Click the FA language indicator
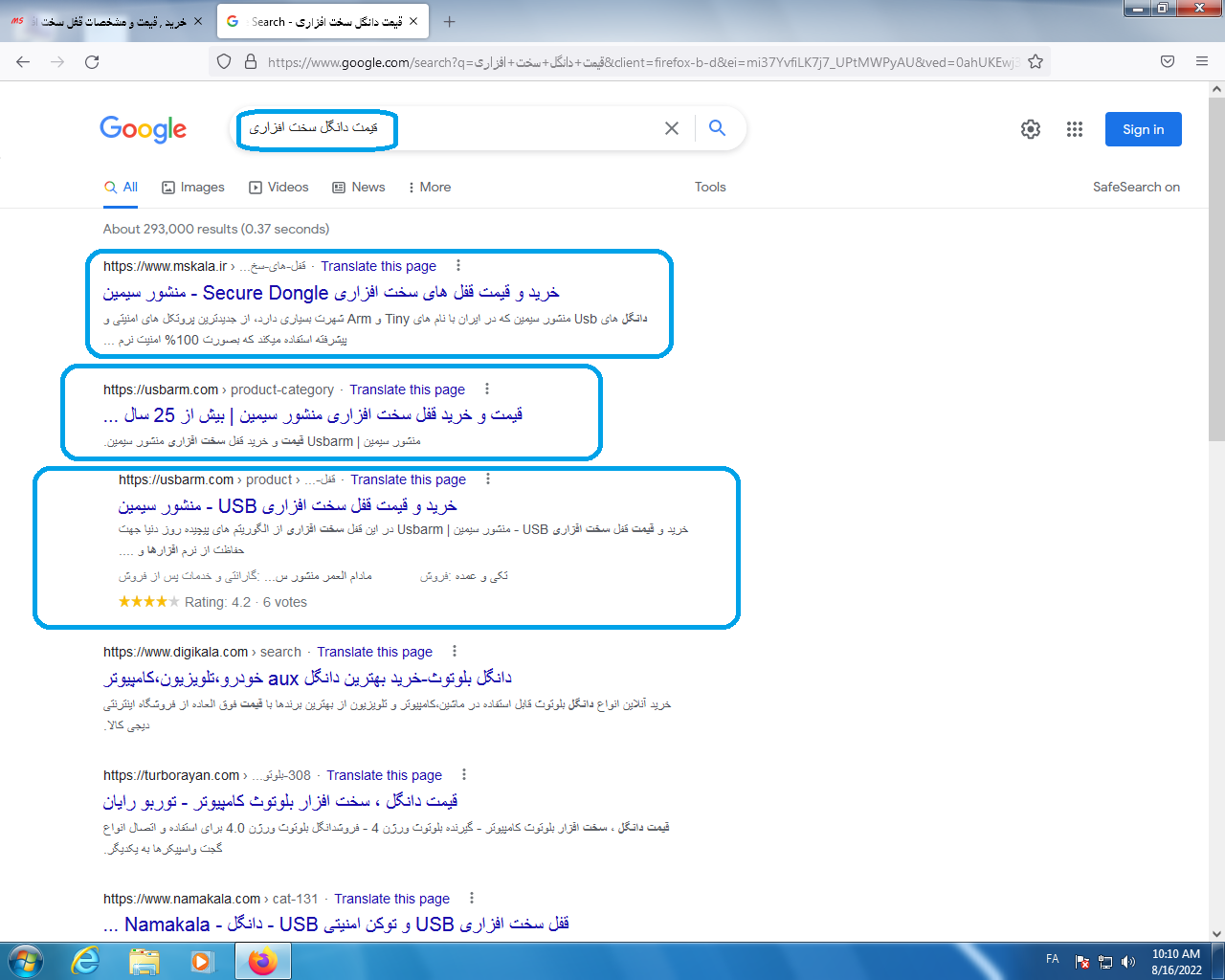The width and height of the screenshot is (1225, 980). (1053, 959)
